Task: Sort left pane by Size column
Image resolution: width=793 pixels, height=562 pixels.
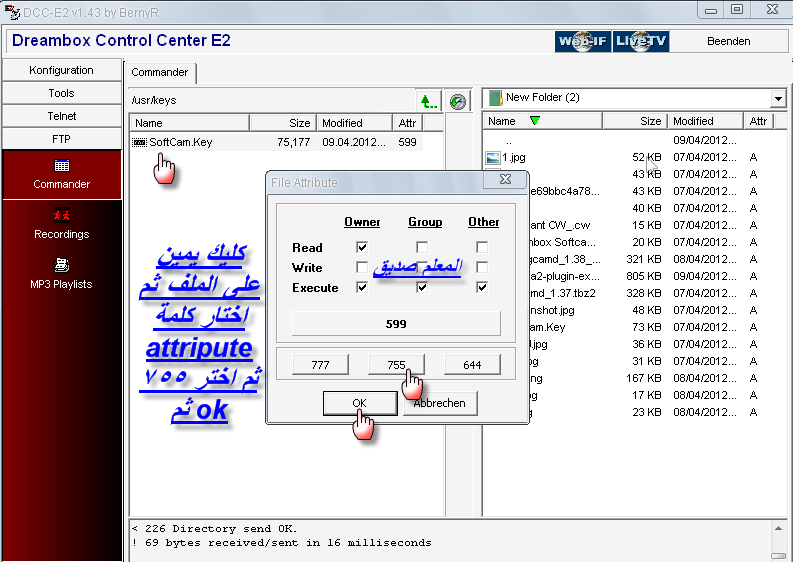Action: click(283, 123)
